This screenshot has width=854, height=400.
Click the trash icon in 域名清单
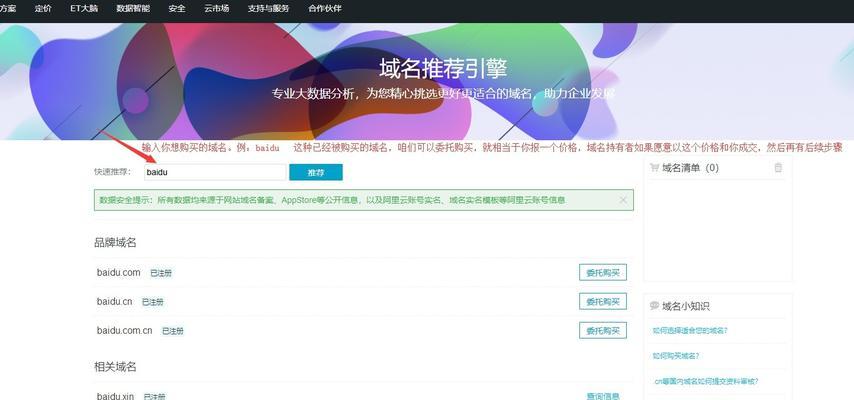coord(778,168)
